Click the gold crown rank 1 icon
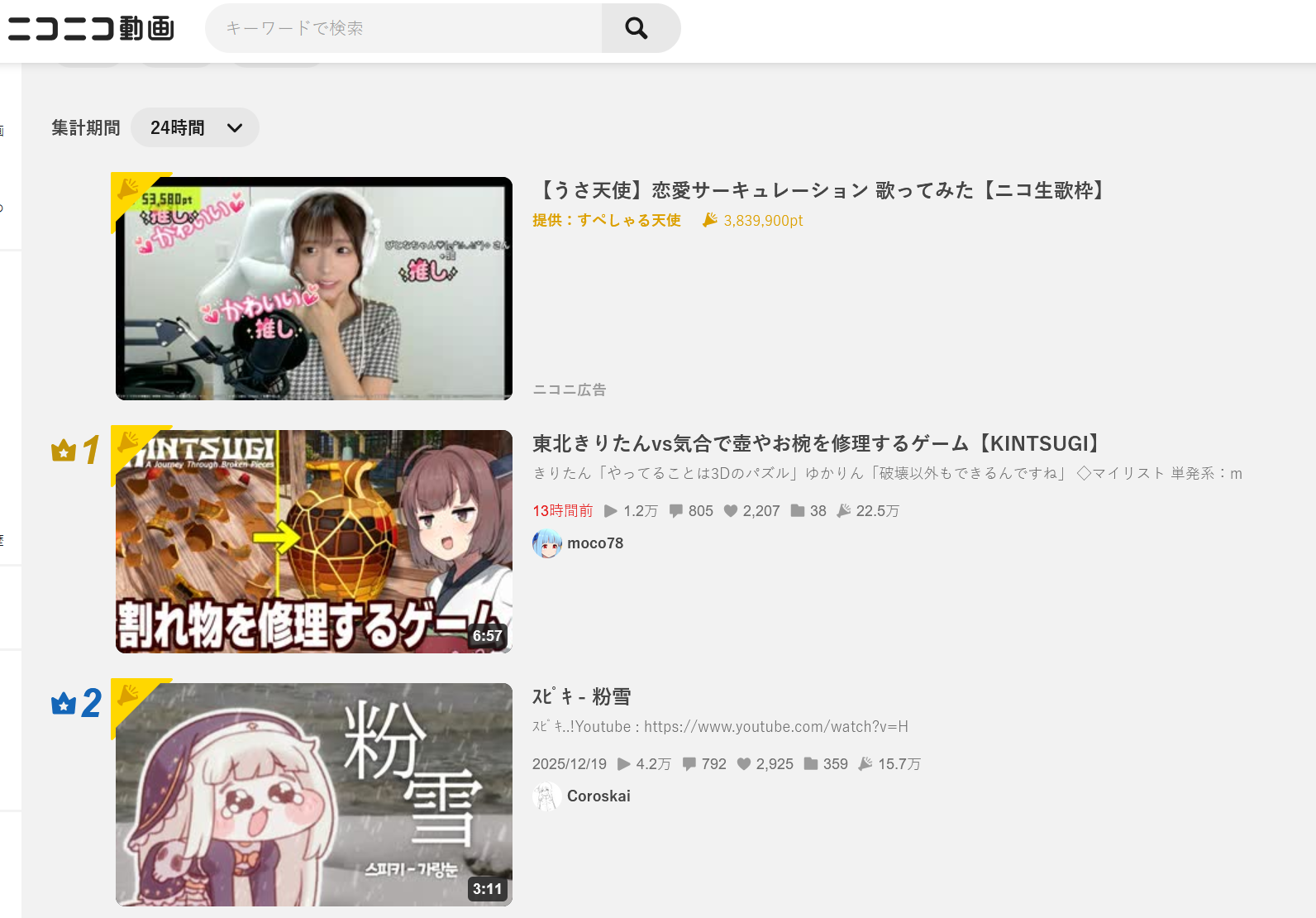Viewport: 1316px width, 918px height. pos(64,451)
